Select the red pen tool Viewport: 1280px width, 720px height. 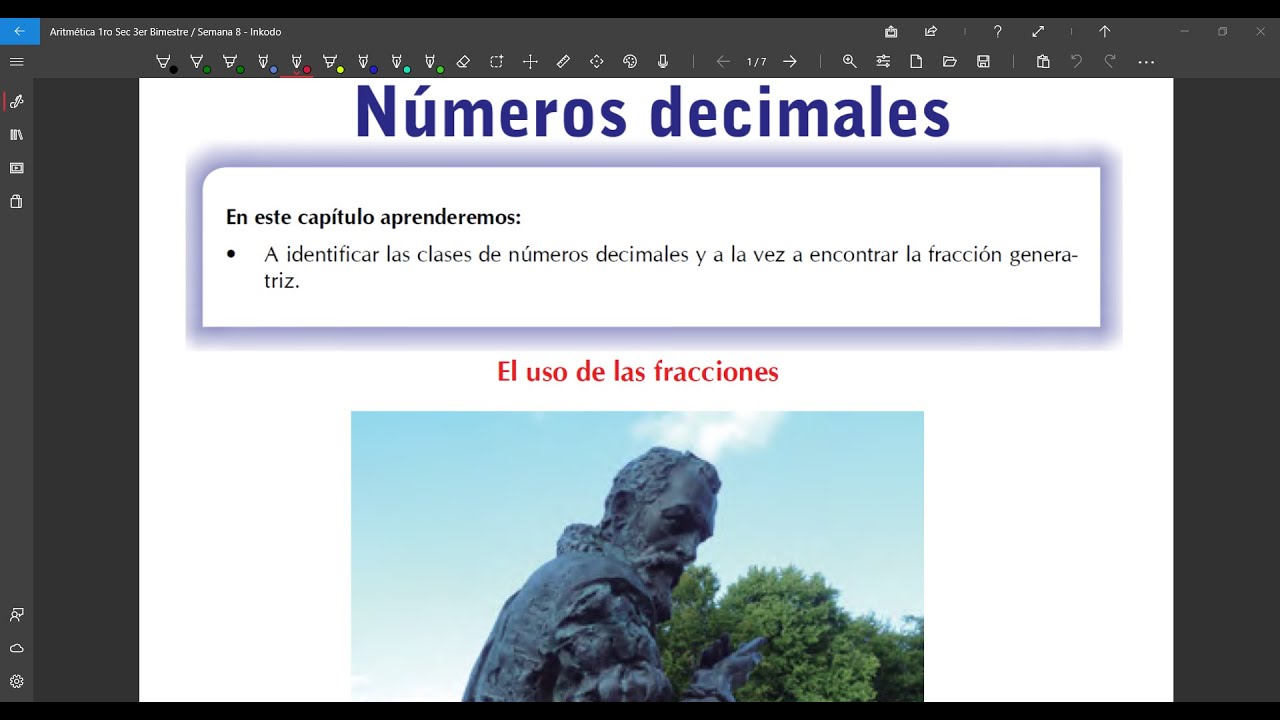click(x=298, y=62)
